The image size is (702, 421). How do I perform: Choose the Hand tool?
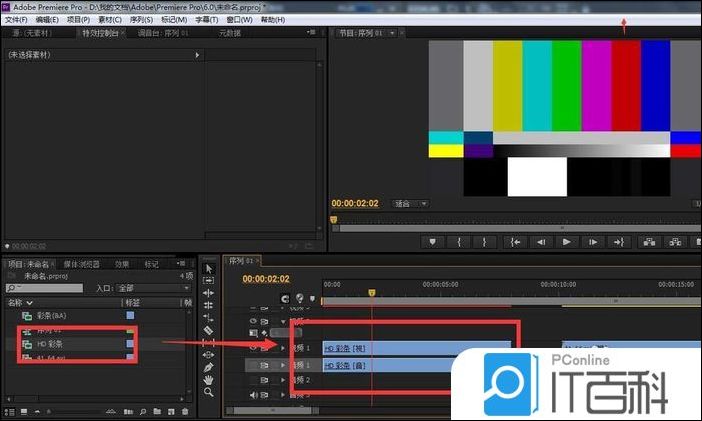[x=208, y=380]
